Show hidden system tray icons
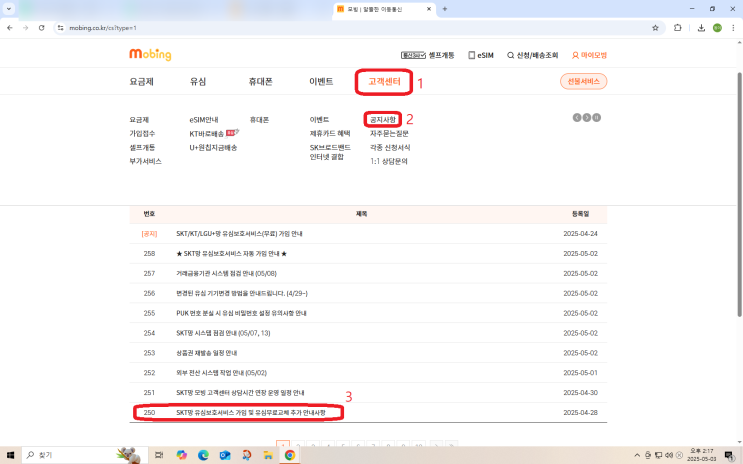Screen dimensions: 743x464 point(637,455)
